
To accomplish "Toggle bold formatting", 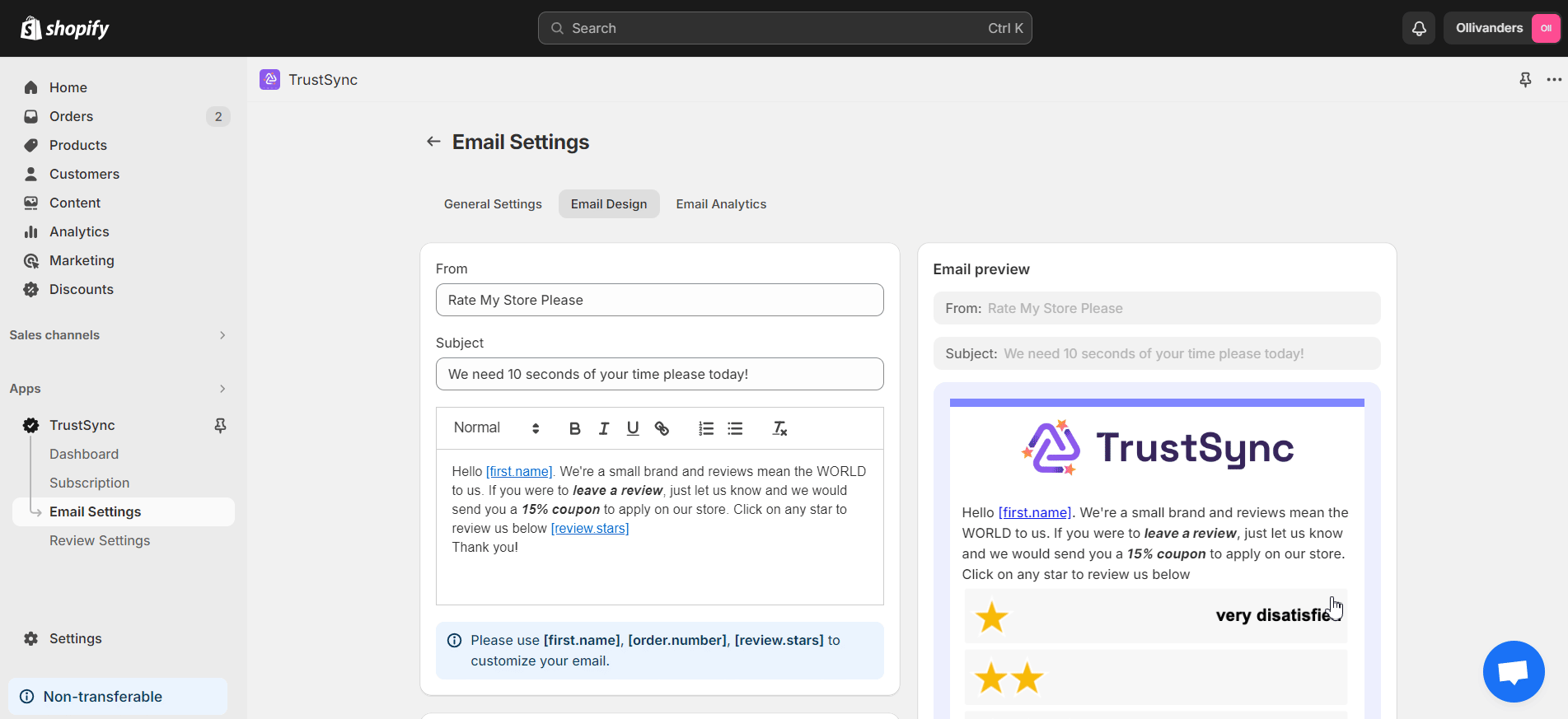I will point(575,428).
